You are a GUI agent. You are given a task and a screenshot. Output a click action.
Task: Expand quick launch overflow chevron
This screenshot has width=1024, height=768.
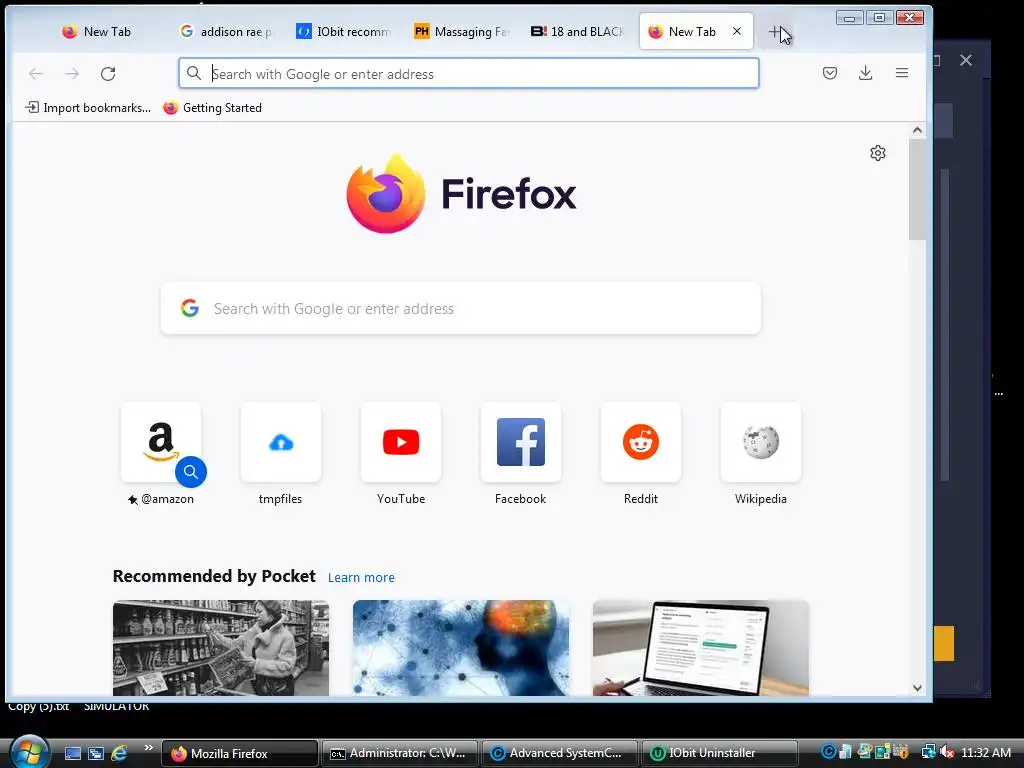149,748
